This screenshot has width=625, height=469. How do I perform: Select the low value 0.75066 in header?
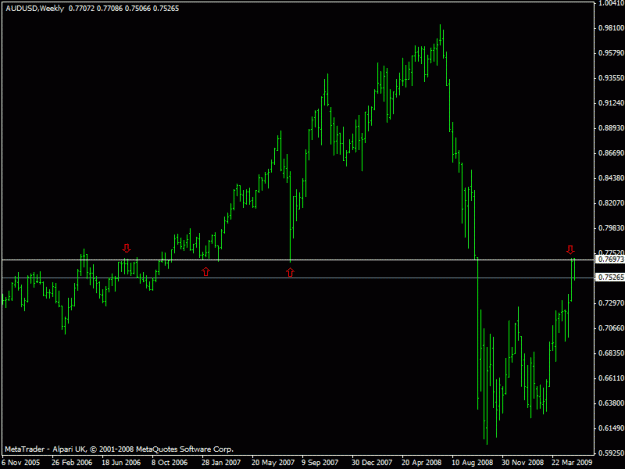(138, 8)
